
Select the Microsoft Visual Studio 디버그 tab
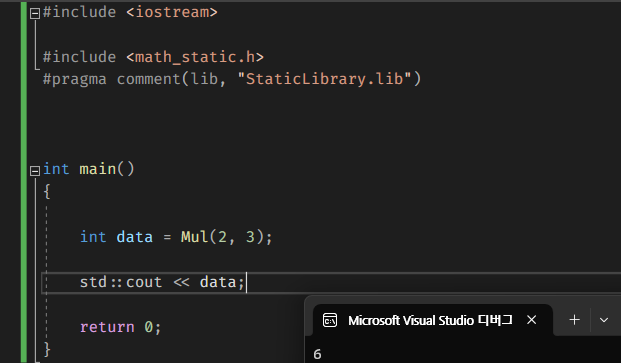432,320
